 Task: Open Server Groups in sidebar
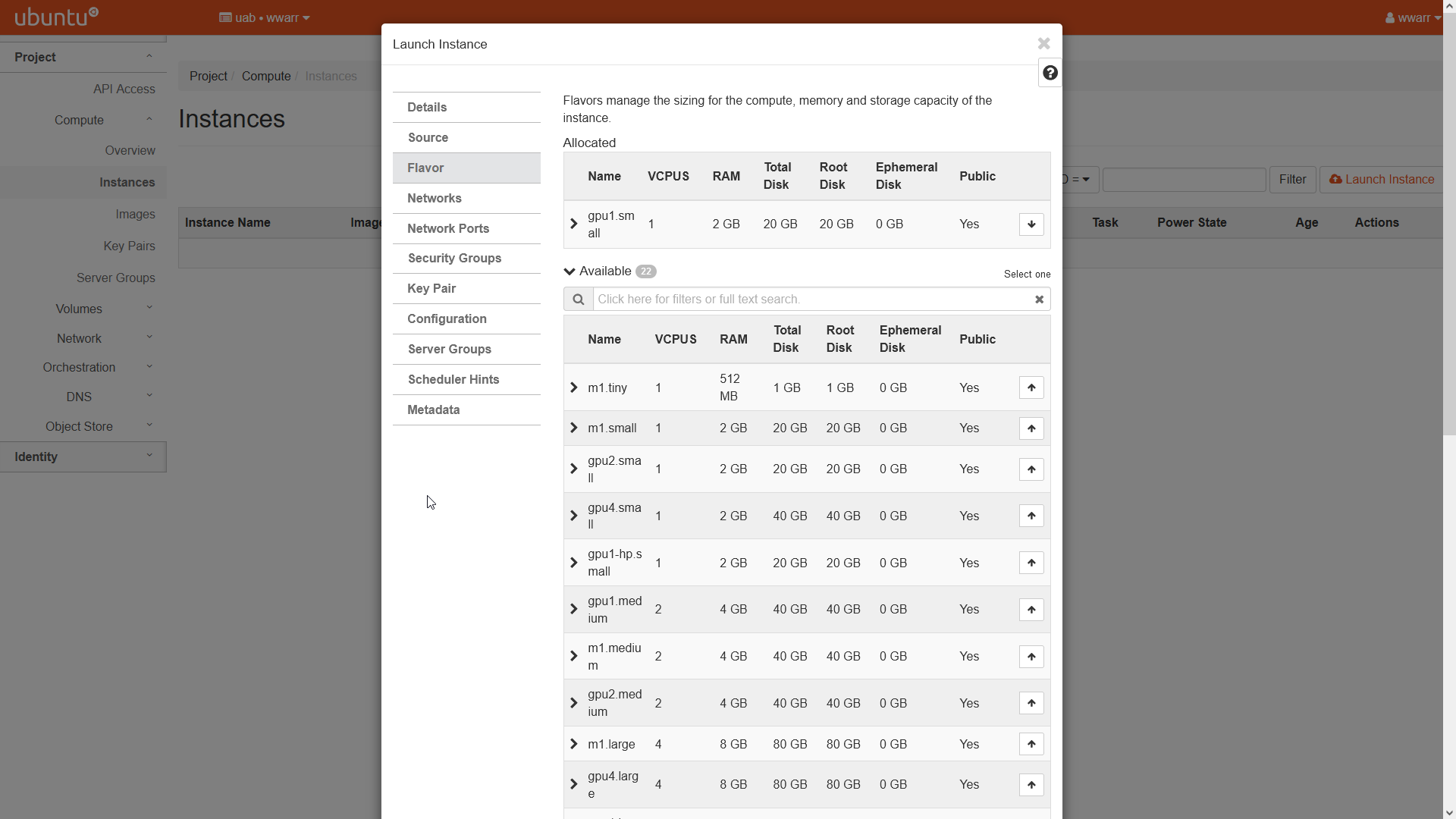point(115,278)
